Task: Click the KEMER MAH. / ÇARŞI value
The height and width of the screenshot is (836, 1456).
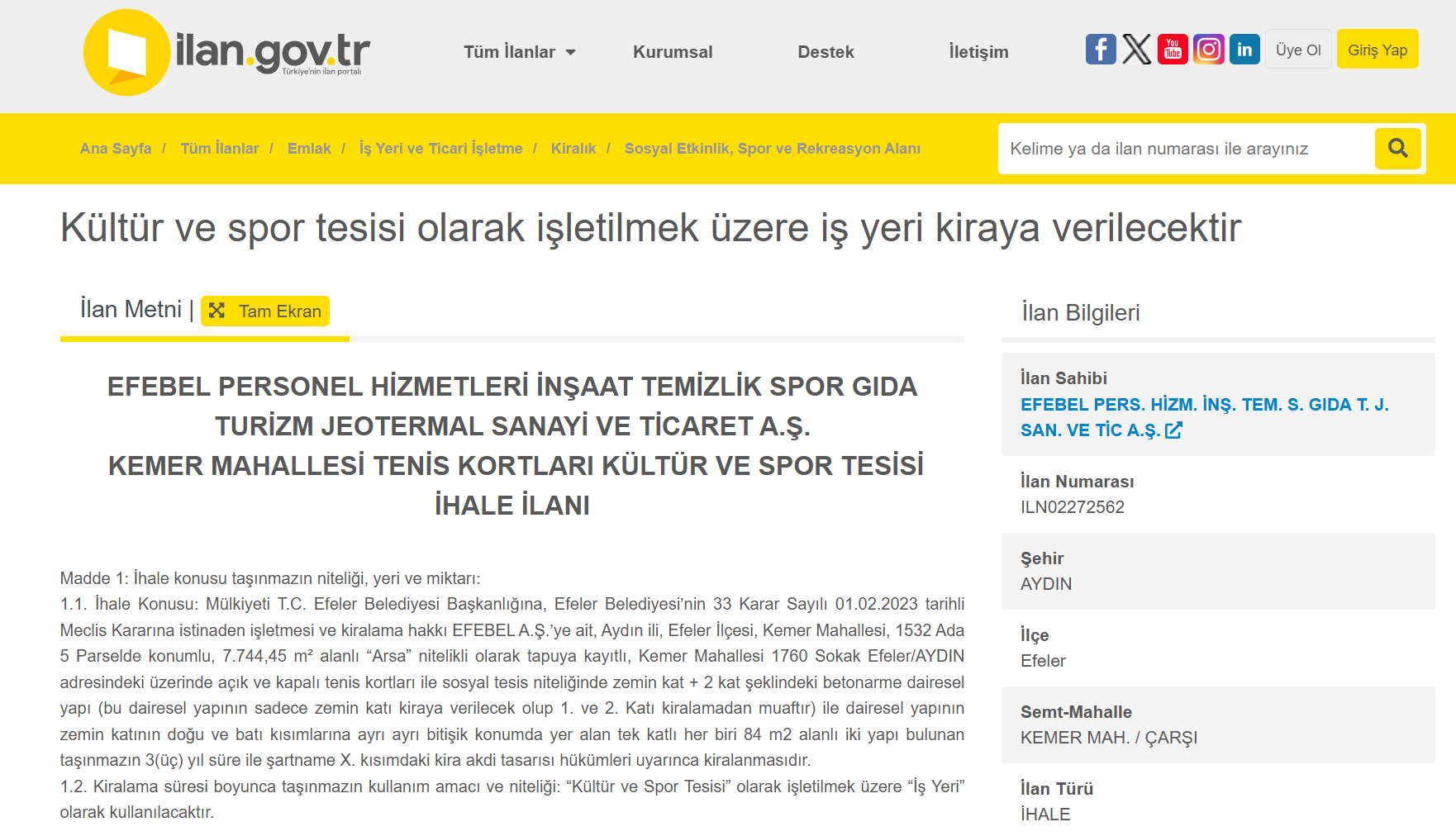Action: (x=1109, y=738)
